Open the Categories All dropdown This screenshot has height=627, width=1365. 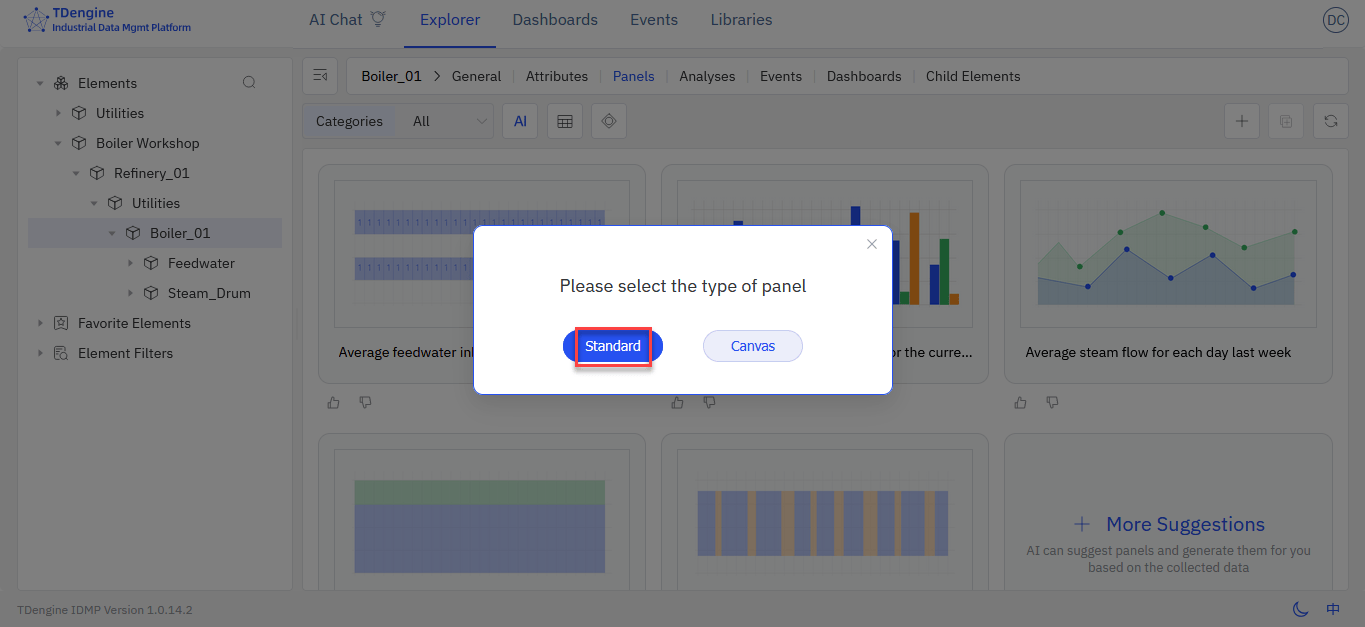452,121
